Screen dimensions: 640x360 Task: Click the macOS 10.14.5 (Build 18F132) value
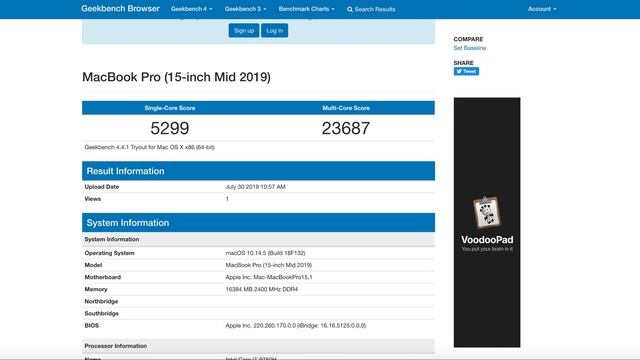pyautogui.click(x=265, y=253)
